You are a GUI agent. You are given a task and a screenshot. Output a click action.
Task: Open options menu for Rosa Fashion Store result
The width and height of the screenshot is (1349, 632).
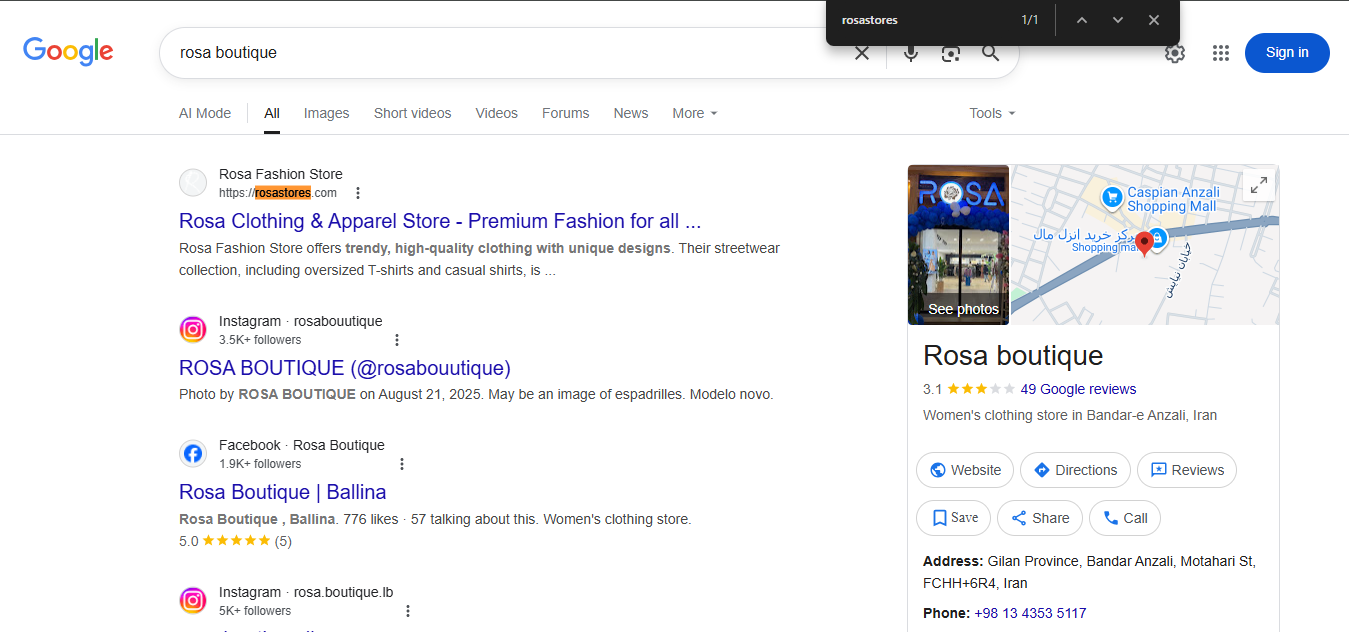[x=358, y=193]
